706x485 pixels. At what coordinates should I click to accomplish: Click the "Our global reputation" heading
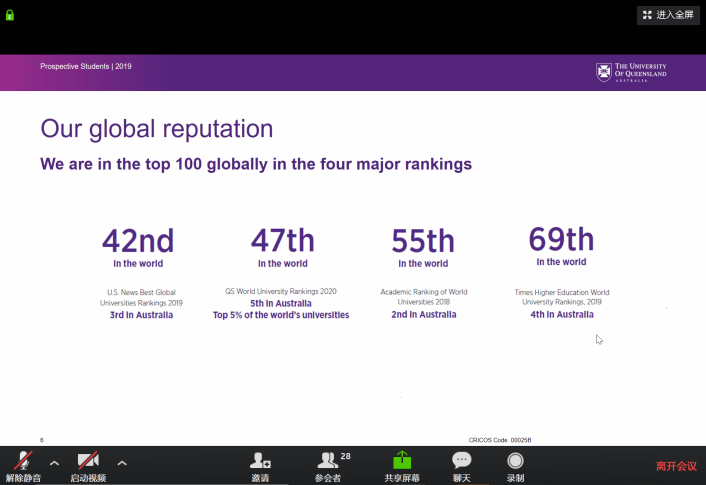(x=157, y=129)
